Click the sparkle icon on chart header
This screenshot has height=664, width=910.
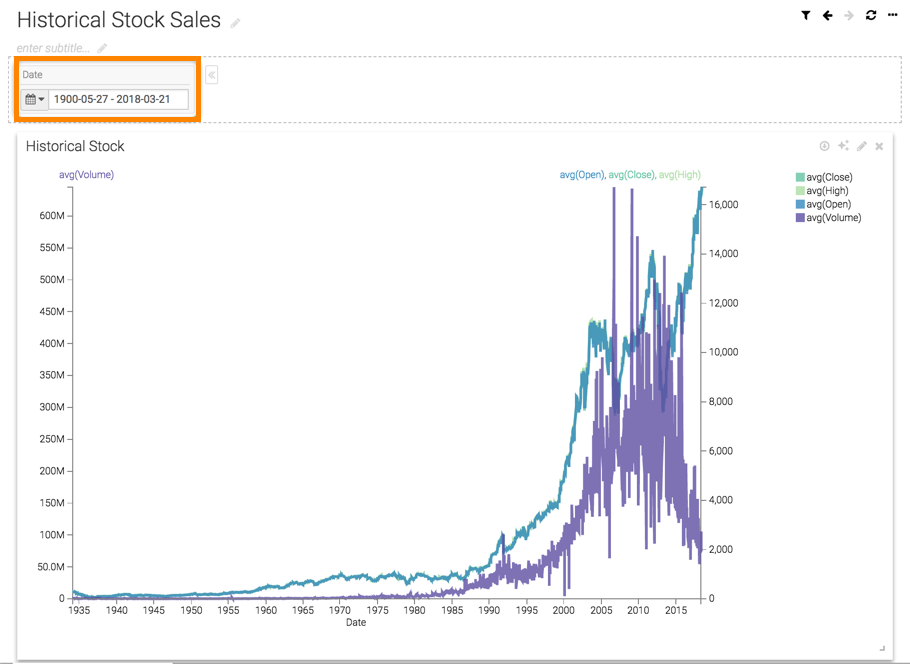pos(843,146)
